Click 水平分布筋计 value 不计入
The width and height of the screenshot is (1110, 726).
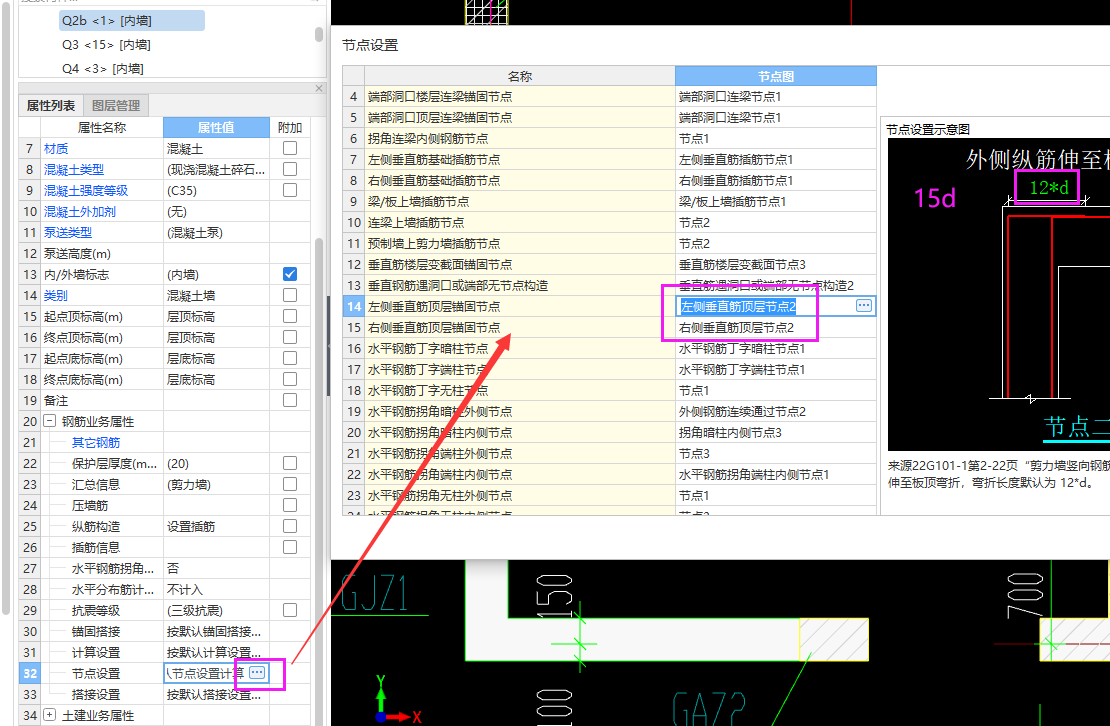tap(217, 589)
